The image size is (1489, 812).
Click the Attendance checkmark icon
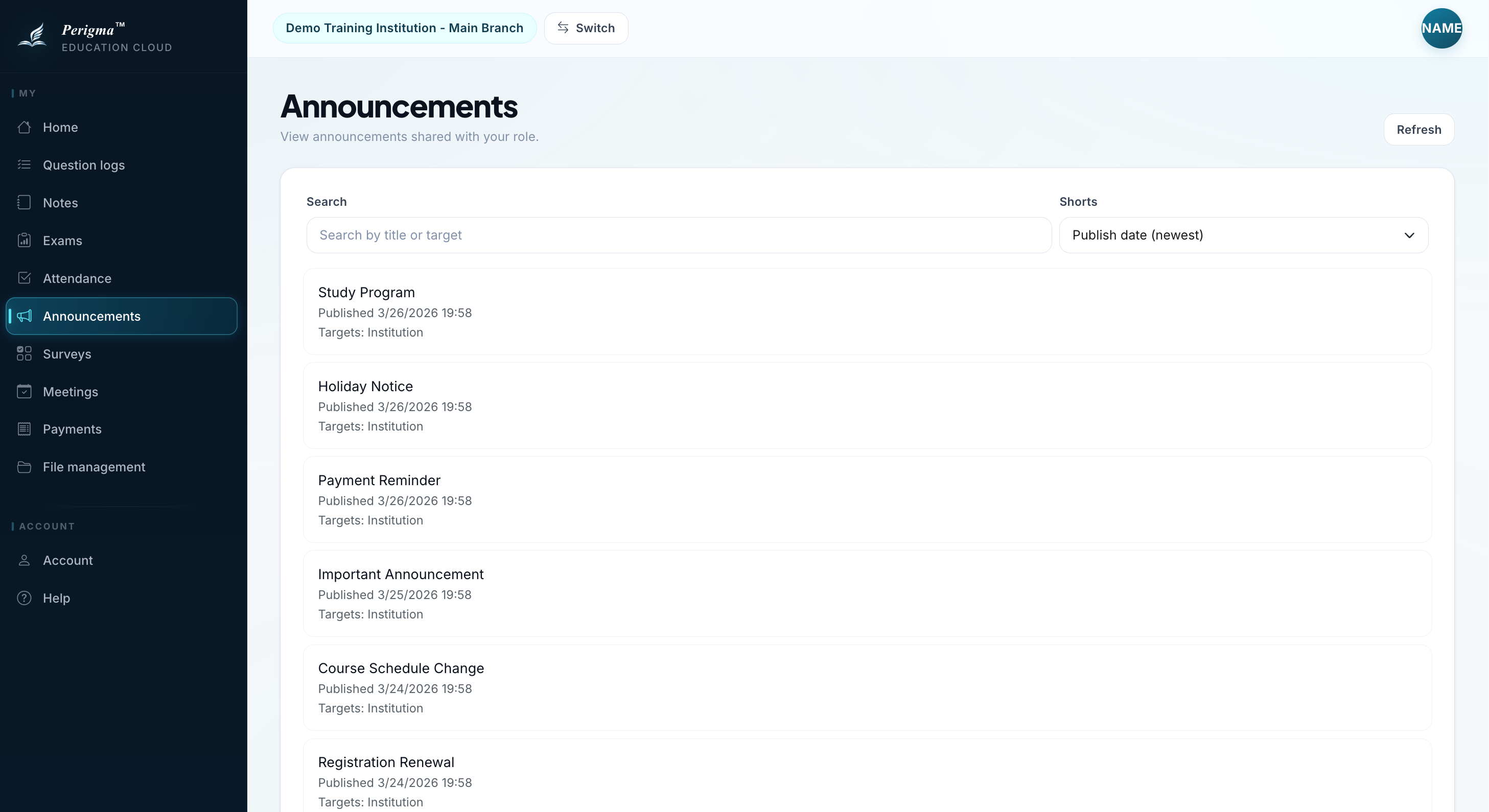(25, 278)
